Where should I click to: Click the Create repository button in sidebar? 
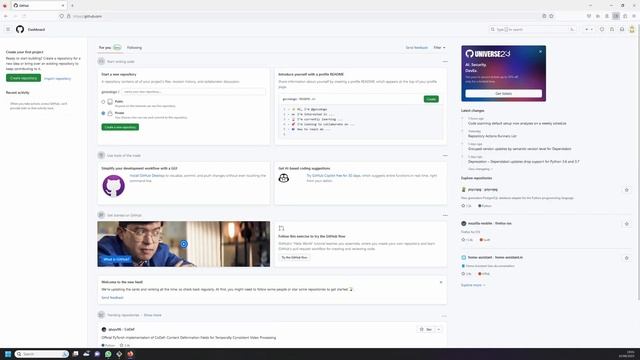(x=23, y=78)
